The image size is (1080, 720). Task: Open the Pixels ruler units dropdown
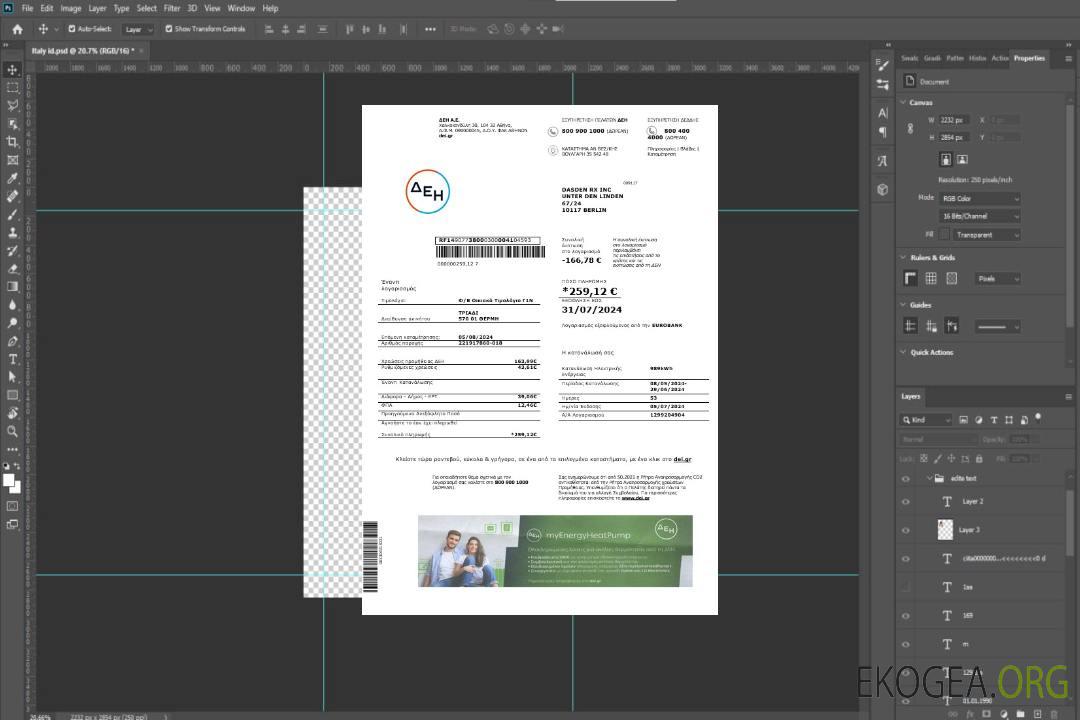pos(997,278)
